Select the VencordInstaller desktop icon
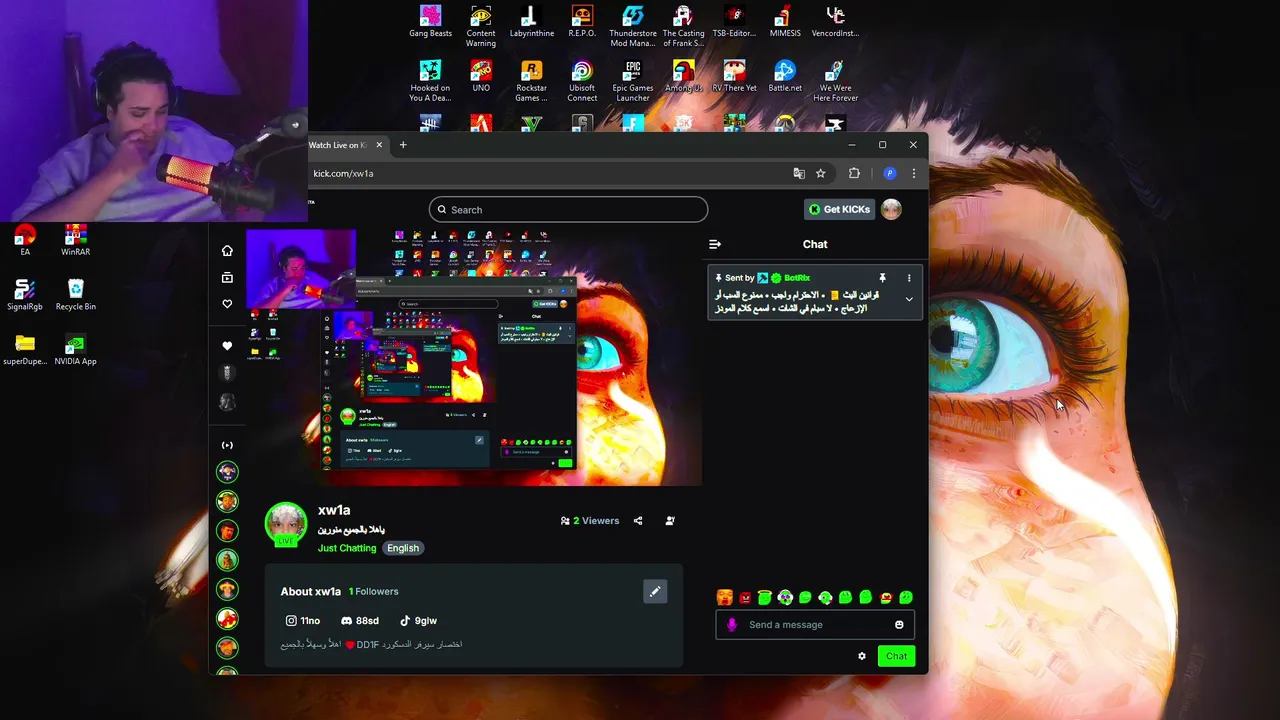1280x720 pixels. click(835, 22)
